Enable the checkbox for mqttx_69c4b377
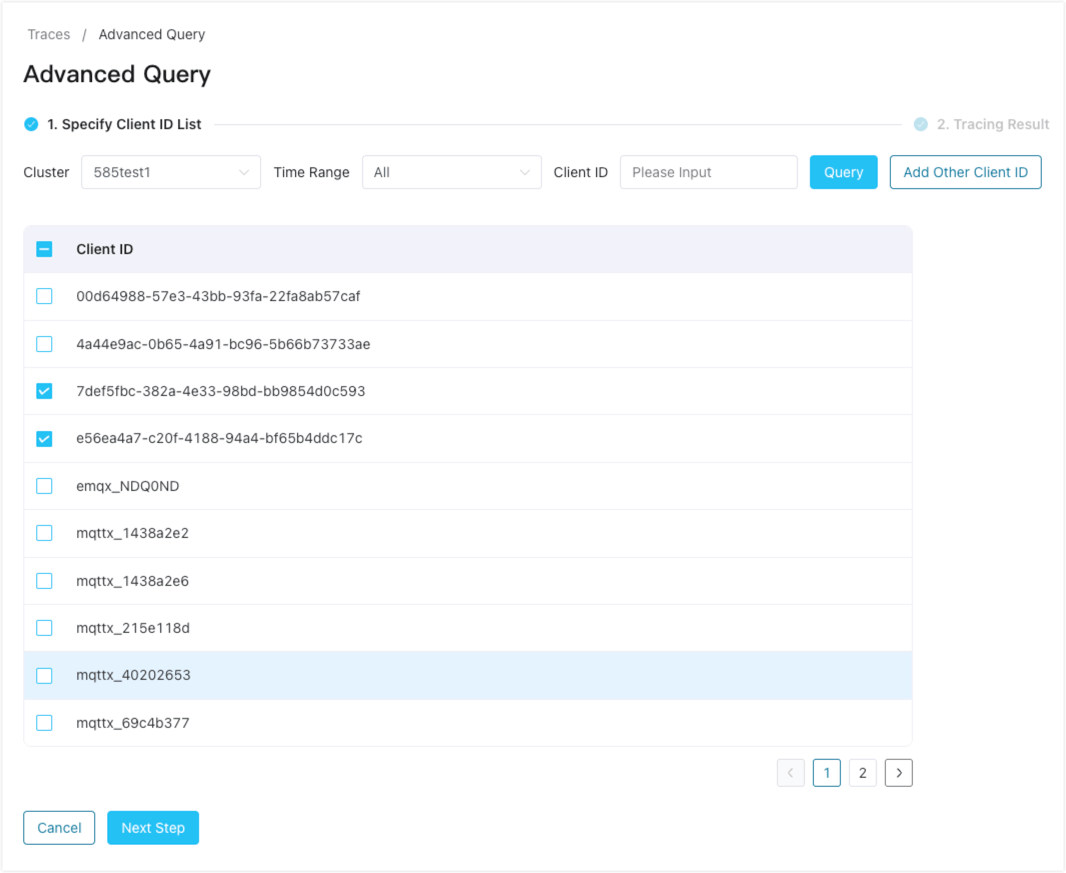 [43, 722]
